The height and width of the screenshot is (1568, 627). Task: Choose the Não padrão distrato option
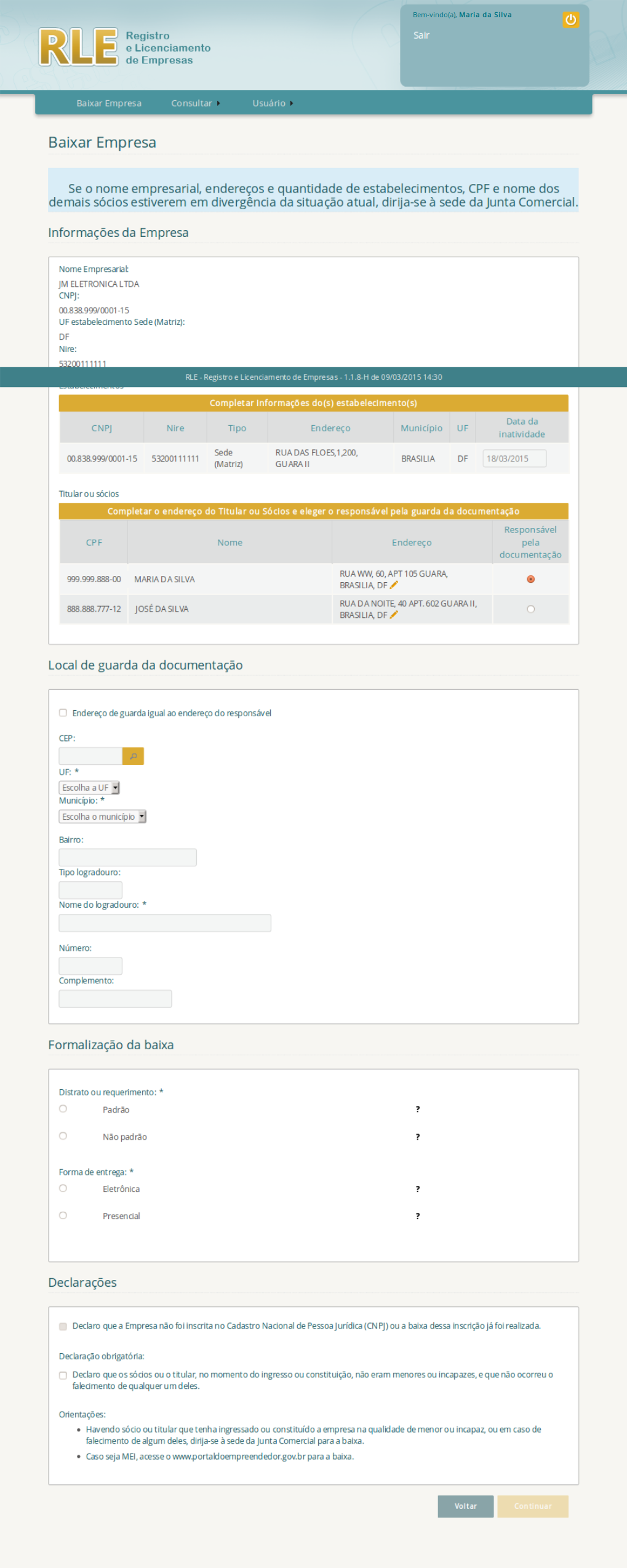coord(63,1135)
